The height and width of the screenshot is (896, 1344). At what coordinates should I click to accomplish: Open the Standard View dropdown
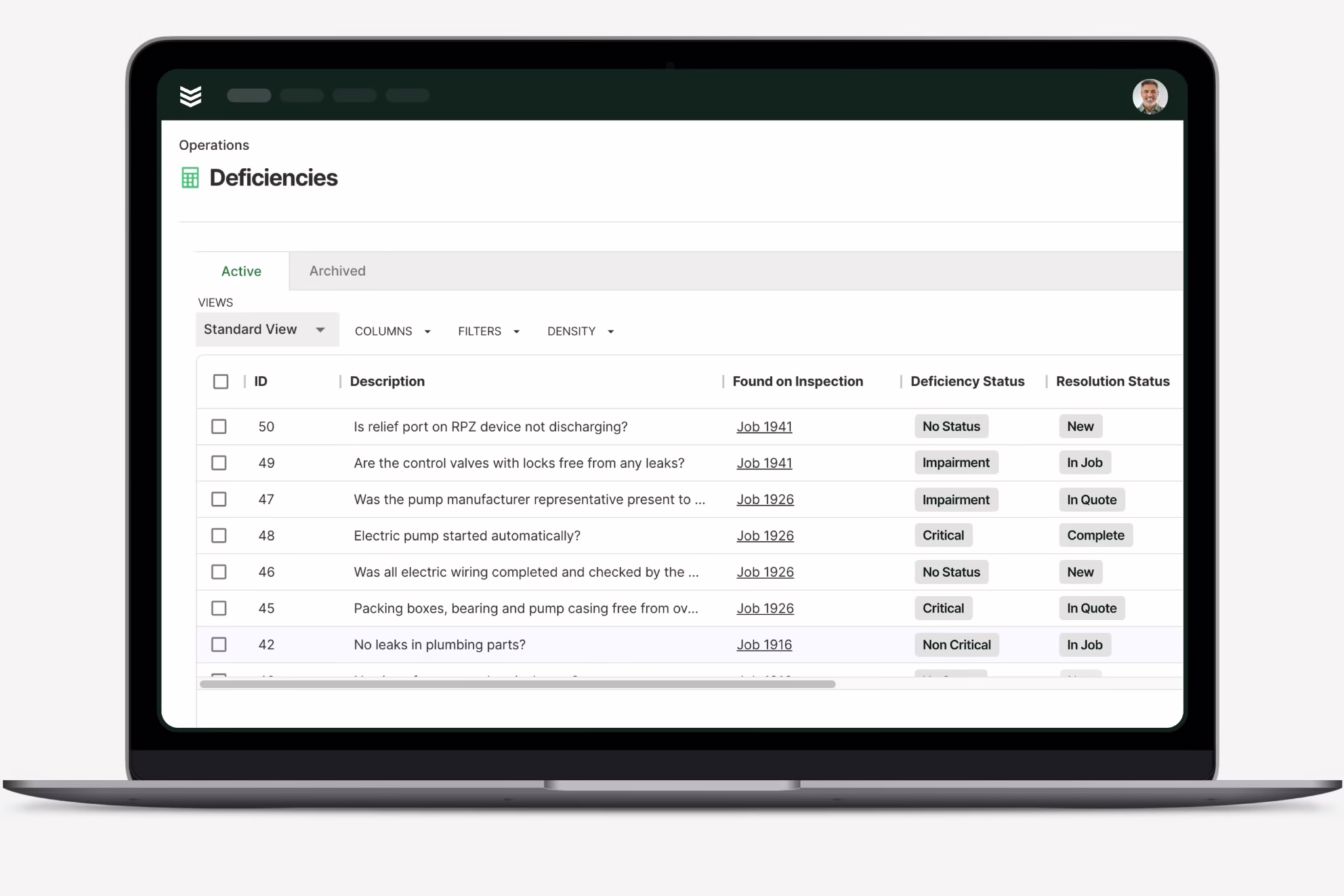pos(266,329)
